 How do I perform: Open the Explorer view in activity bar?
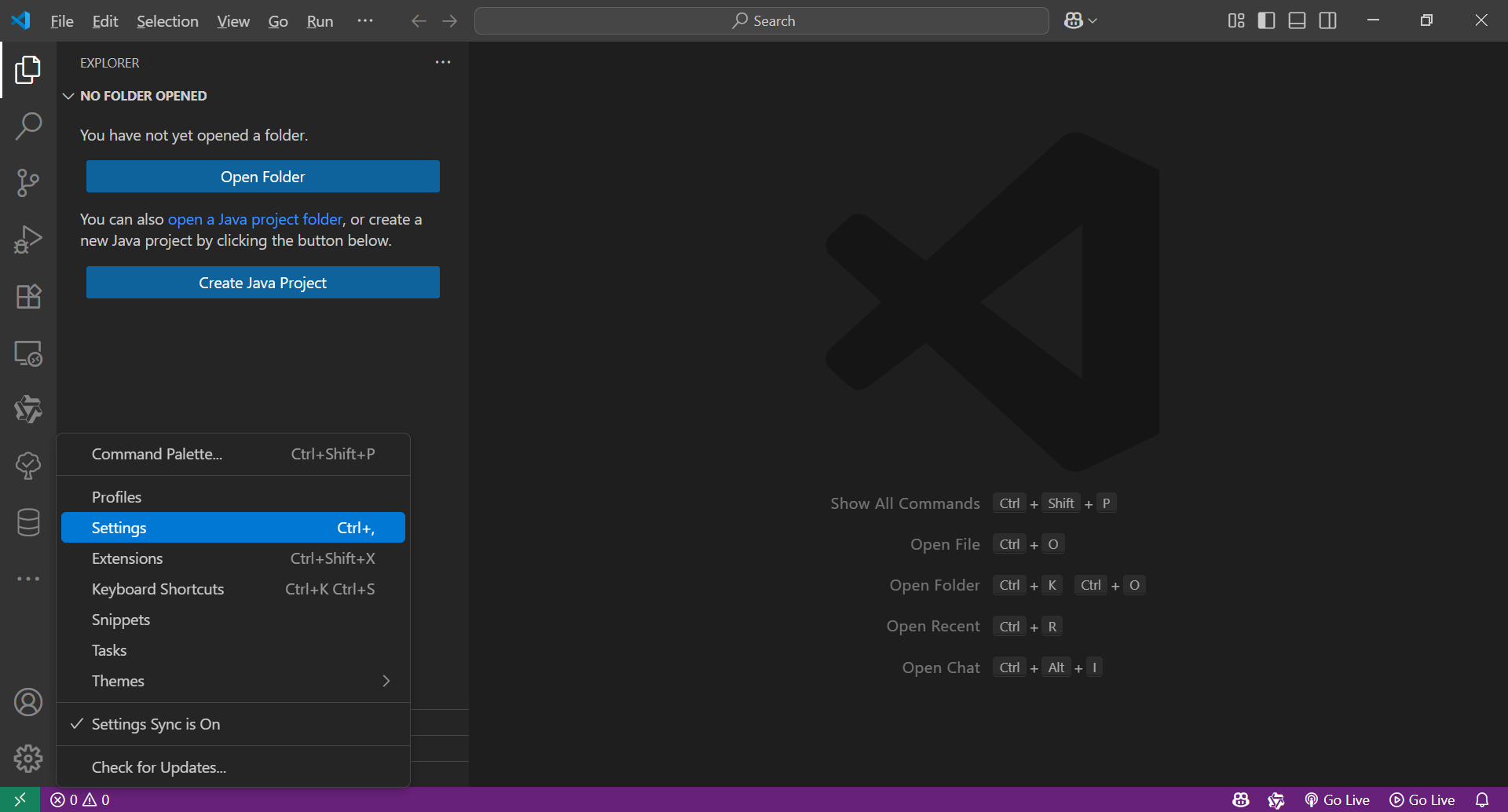point(28,70)
